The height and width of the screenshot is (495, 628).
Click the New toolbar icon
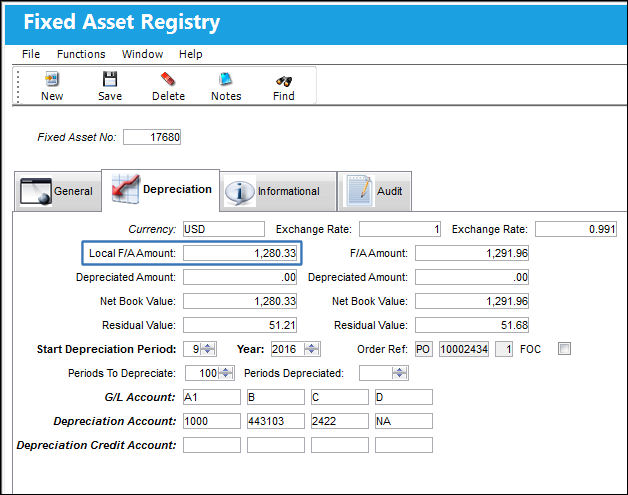tap(52, 79)
